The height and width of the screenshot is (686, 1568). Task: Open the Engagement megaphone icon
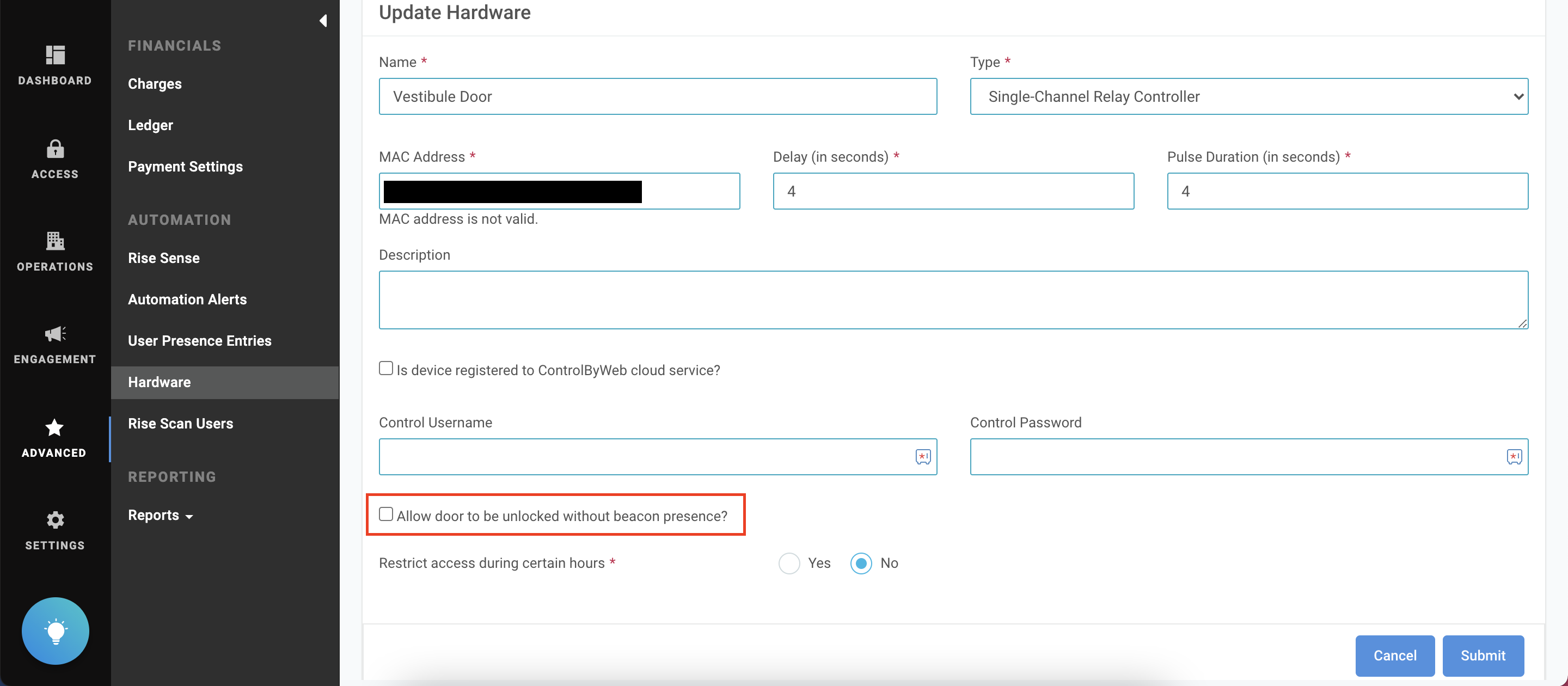[55, 334]
